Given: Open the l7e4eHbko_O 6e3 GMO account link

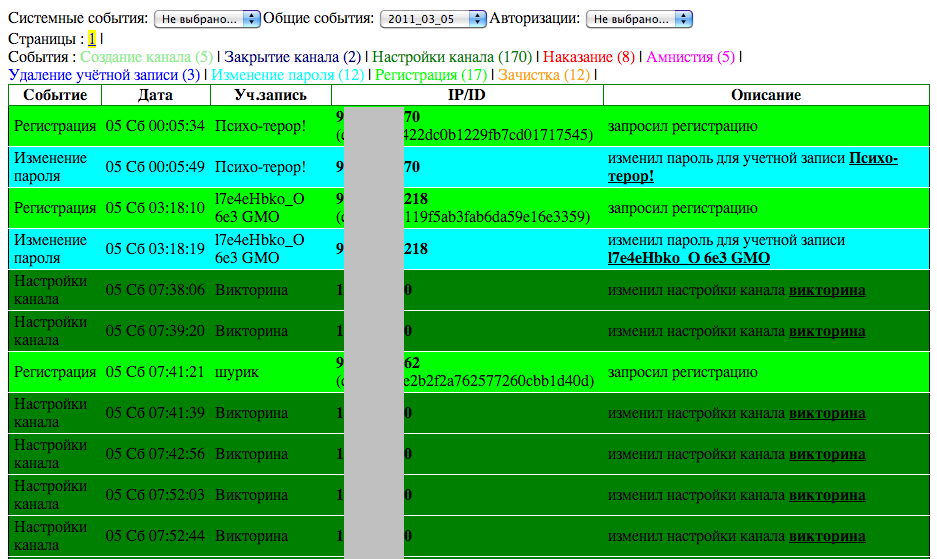Looking at the screenshot, I should pos(689,257).
